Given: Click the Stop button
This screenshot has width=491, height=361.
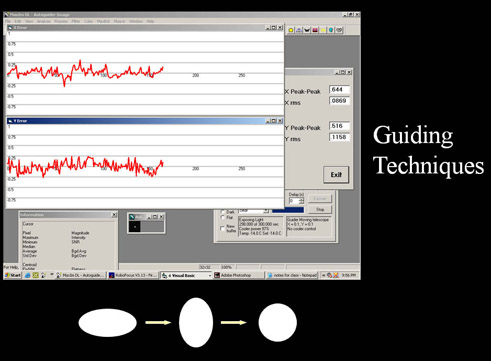Looking at the screenshot, I should tap(320, 209).
